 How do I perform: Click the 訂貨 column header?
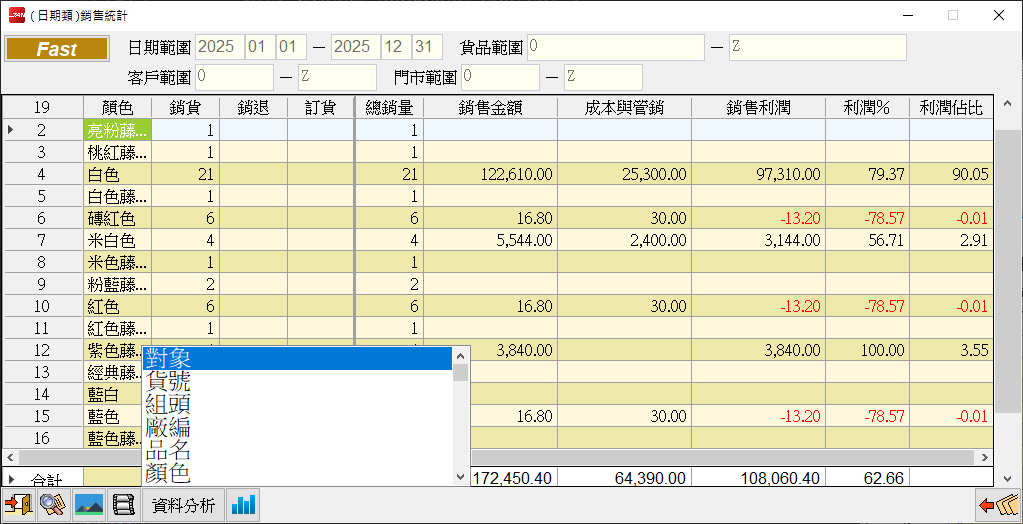click(320, 107)
